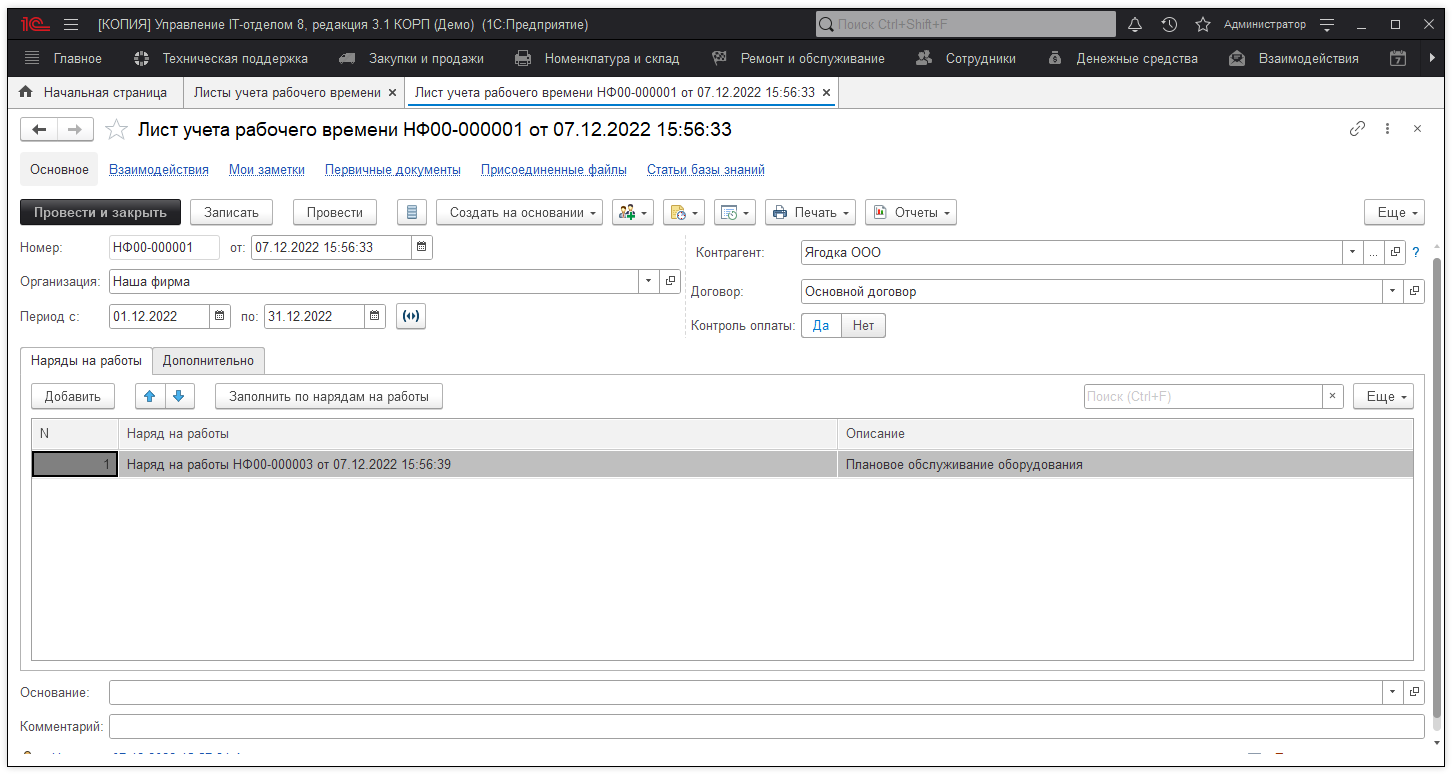Click the document movements report icon
Screen dimensions: 1452x774
point(412,212)
